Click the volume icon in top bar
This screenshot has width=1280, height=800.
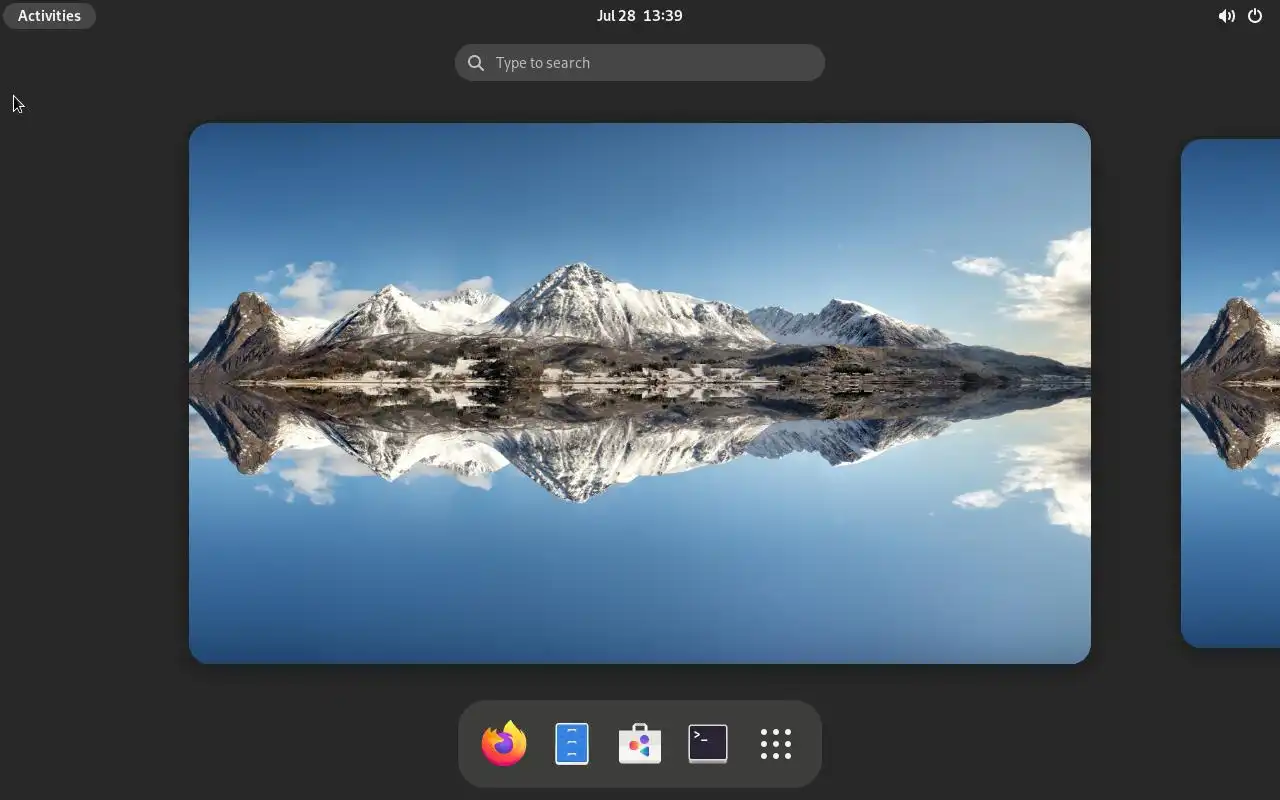coord(1226,16)
